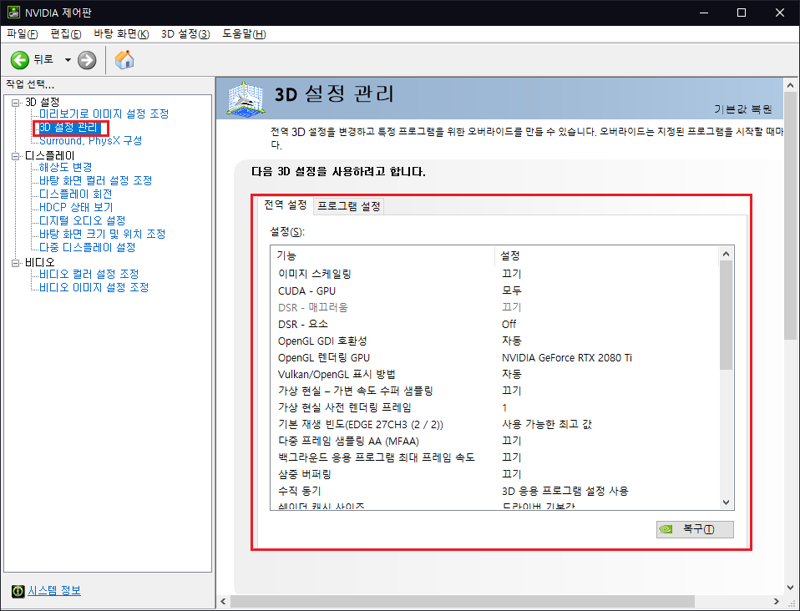Screen dimensions: 800x611
Task: Select 다중 프레임 샘플링 AA (MFAA) row
Action: tap(497, 441)
